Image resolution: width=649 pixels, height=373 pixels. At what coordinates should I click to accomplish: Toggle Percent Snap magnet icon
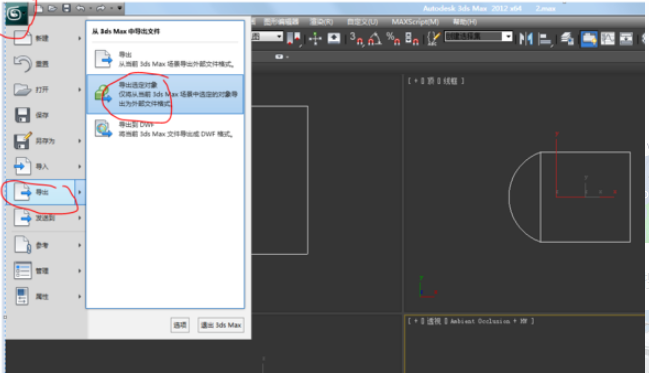click(393, 39)
